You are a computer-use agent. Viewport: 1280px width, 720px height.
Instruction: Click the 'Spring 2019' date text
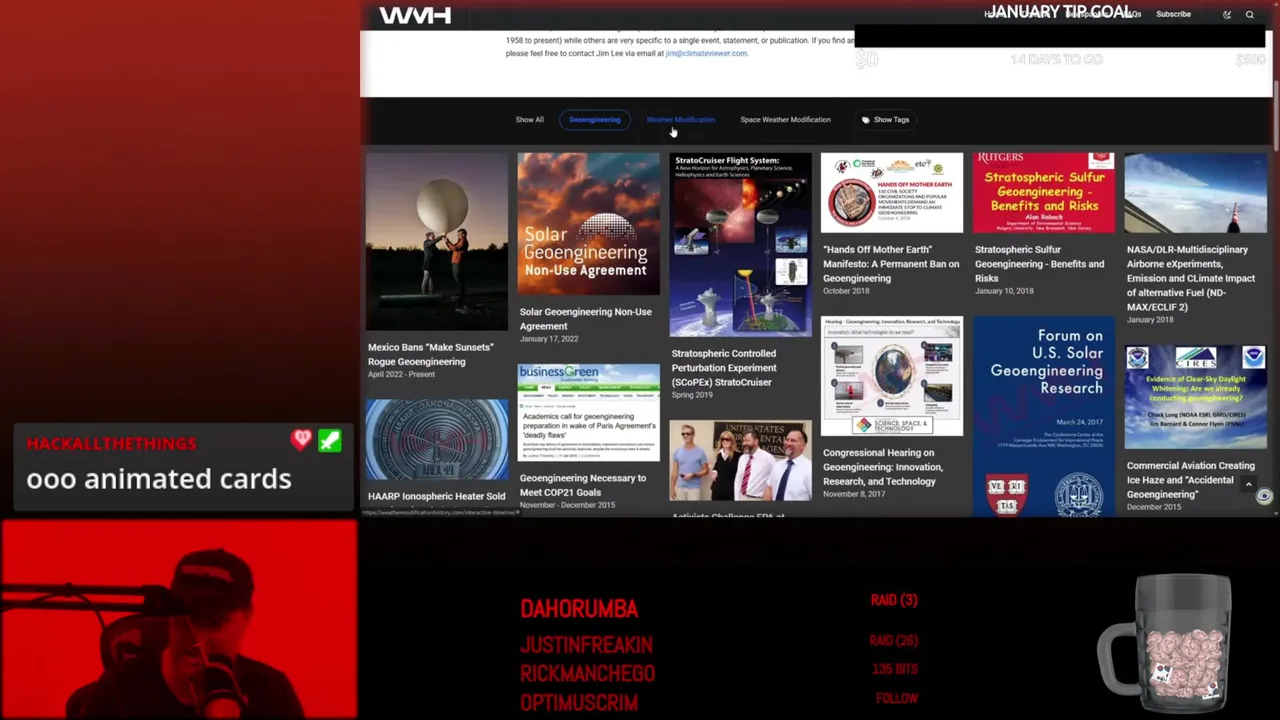[x=692, y=395]
